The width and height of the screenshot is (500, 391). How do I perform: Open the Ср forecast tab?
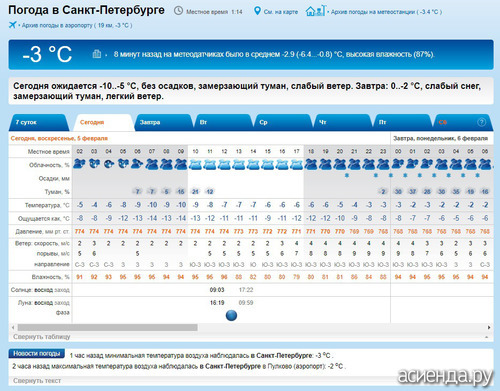283,122
